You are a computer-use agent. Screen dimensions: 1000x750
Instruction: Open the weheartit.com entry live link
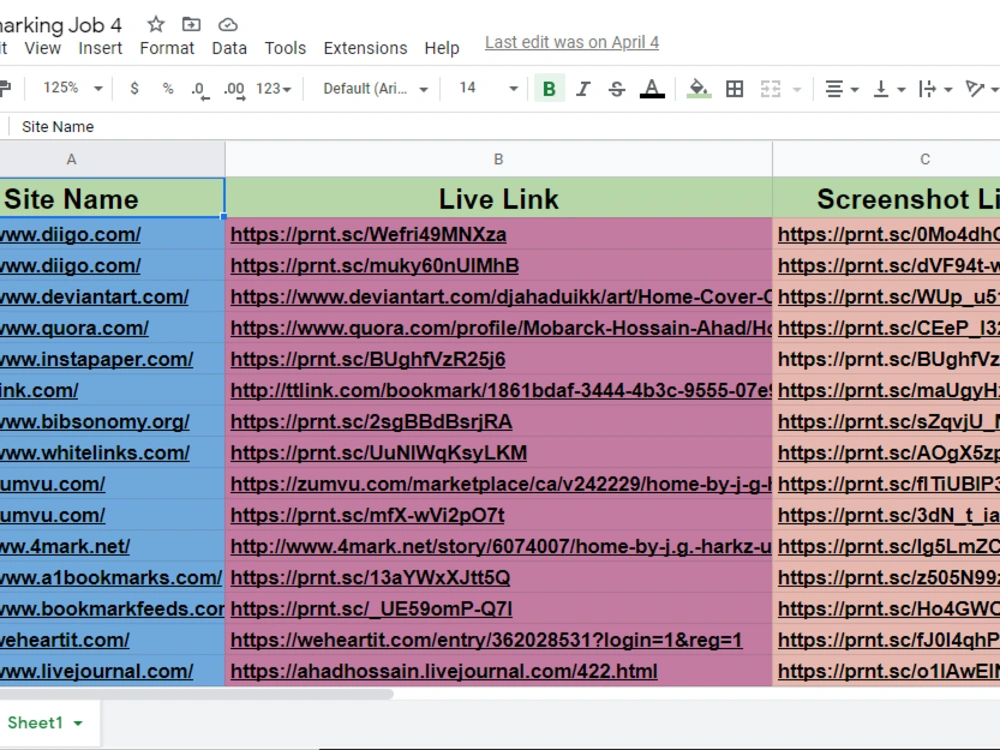click(486, 641)
